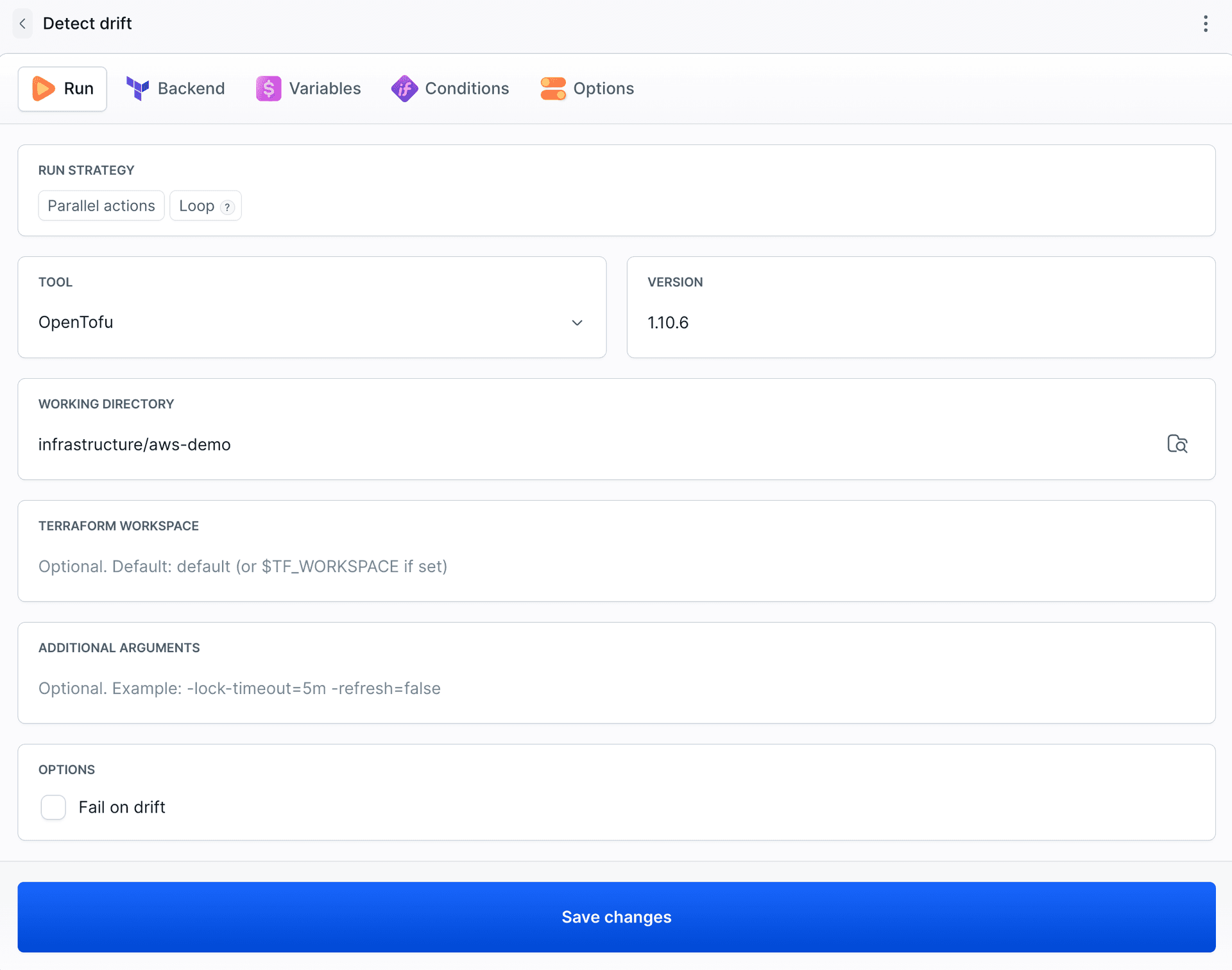
Task: Click the Working Directory input field
Action: (597, 444)
